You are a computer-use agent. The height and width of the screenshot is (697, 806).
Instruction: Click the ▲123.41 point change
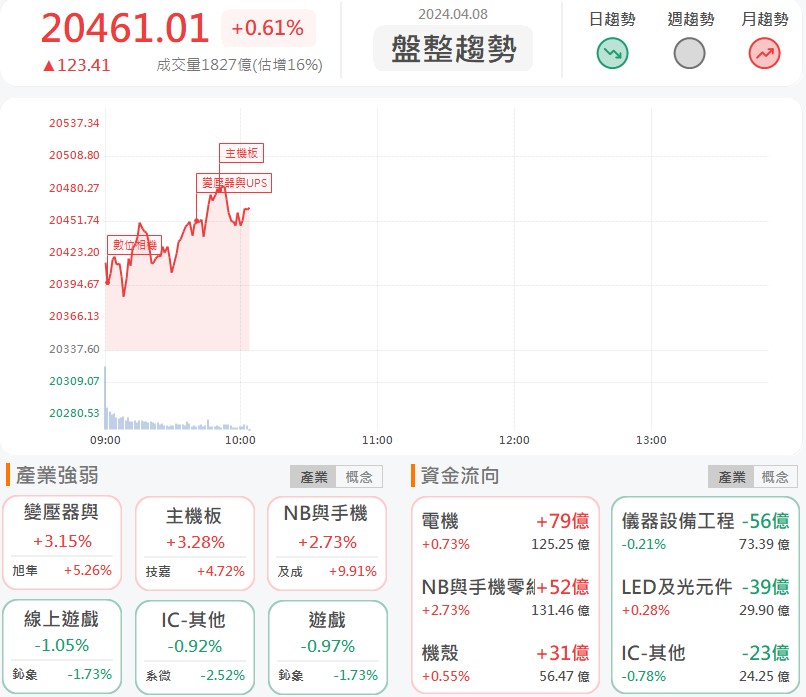(x=76, y=65)
